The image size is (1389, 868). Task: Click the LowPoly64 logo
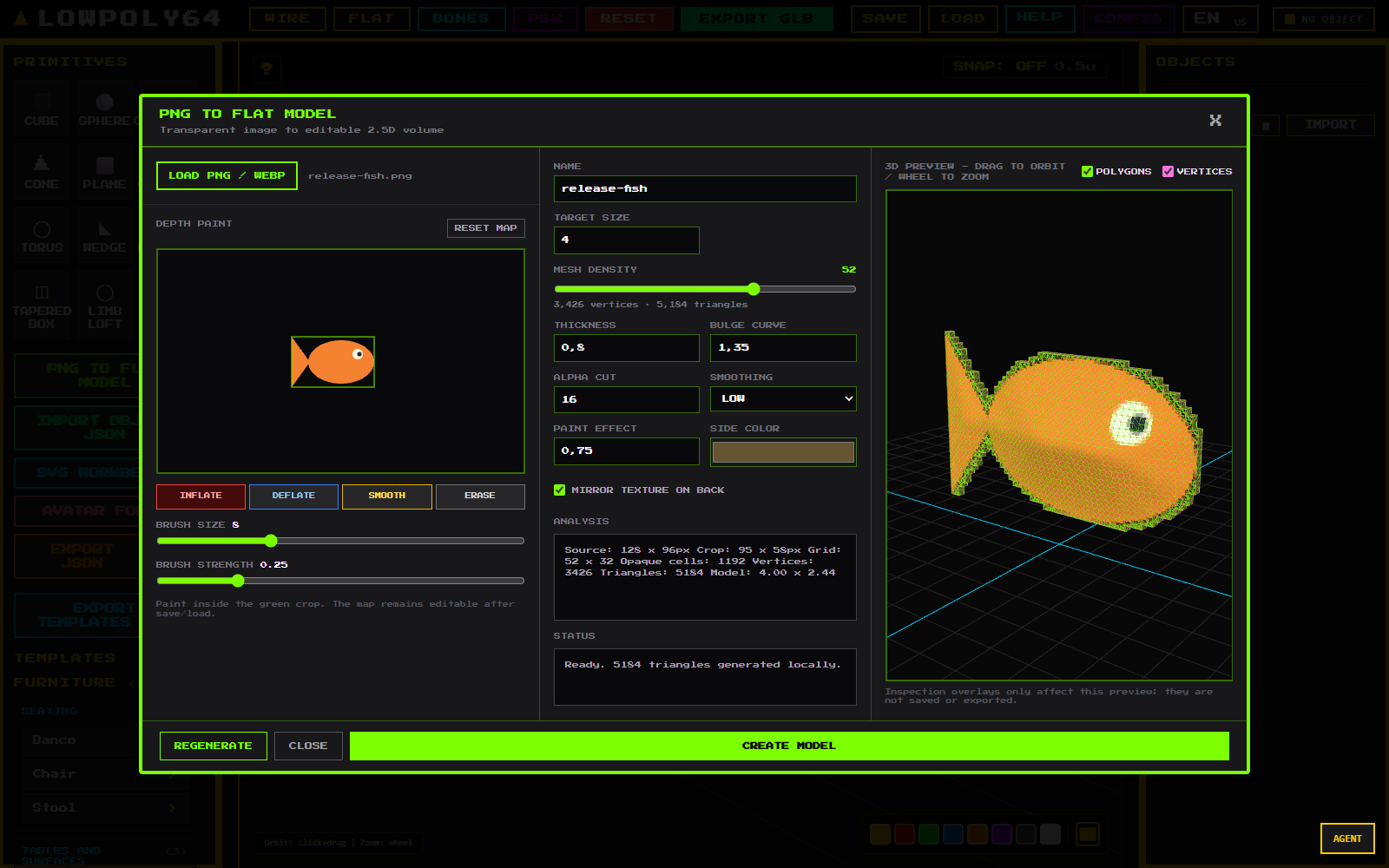[117, 18]
